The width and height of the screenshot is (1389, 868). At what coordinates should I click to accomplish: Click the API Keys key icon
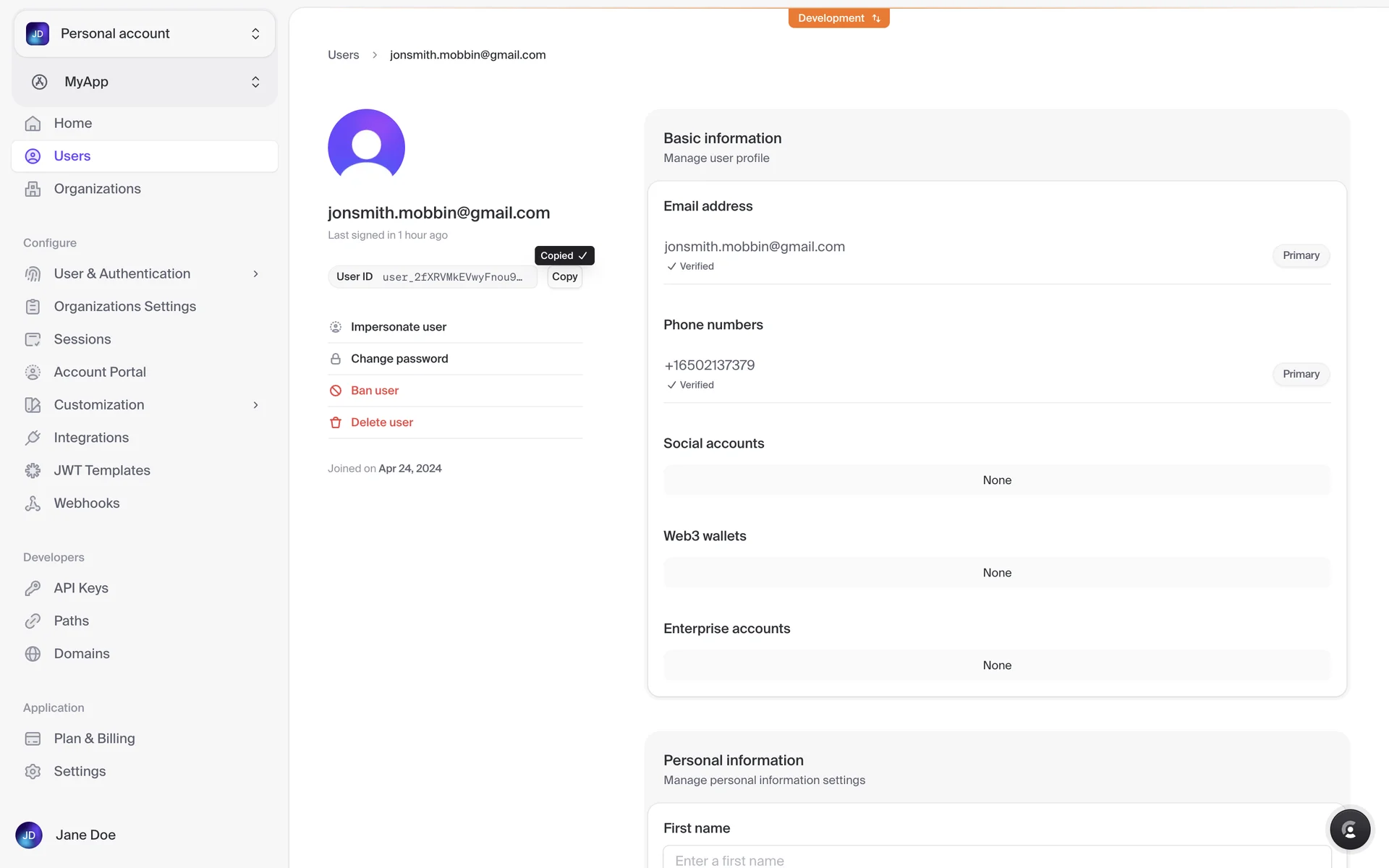point(33,588)
